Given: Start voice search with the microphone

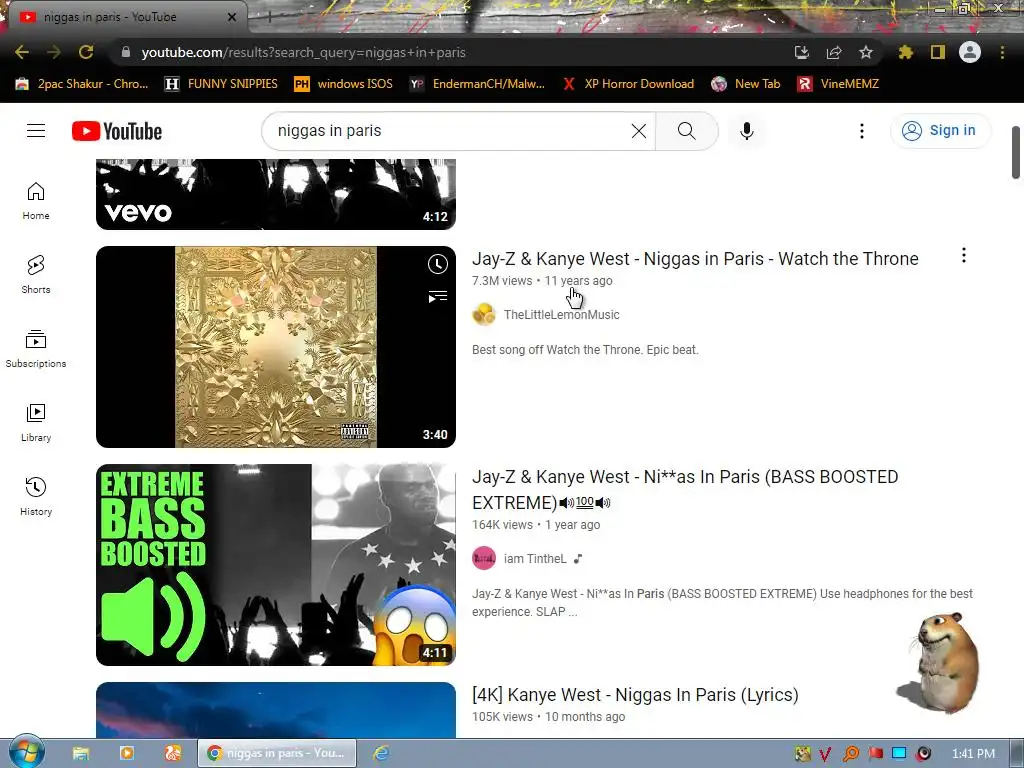Looking at the screenshot, I should click(x=746, y=131).
